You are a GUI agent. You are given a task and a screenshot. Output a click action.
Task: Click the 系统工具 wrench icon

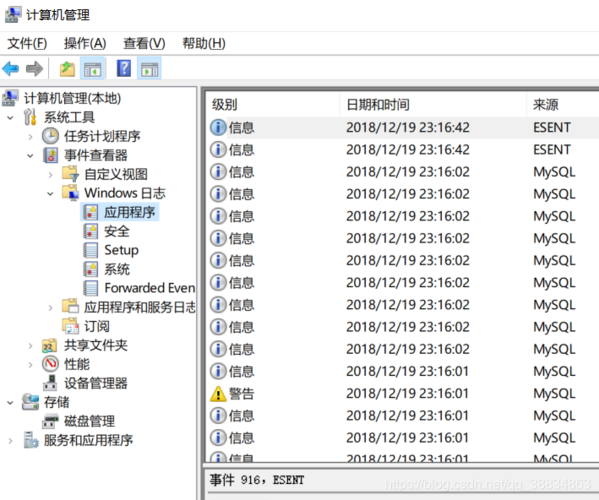pos(30,117)
